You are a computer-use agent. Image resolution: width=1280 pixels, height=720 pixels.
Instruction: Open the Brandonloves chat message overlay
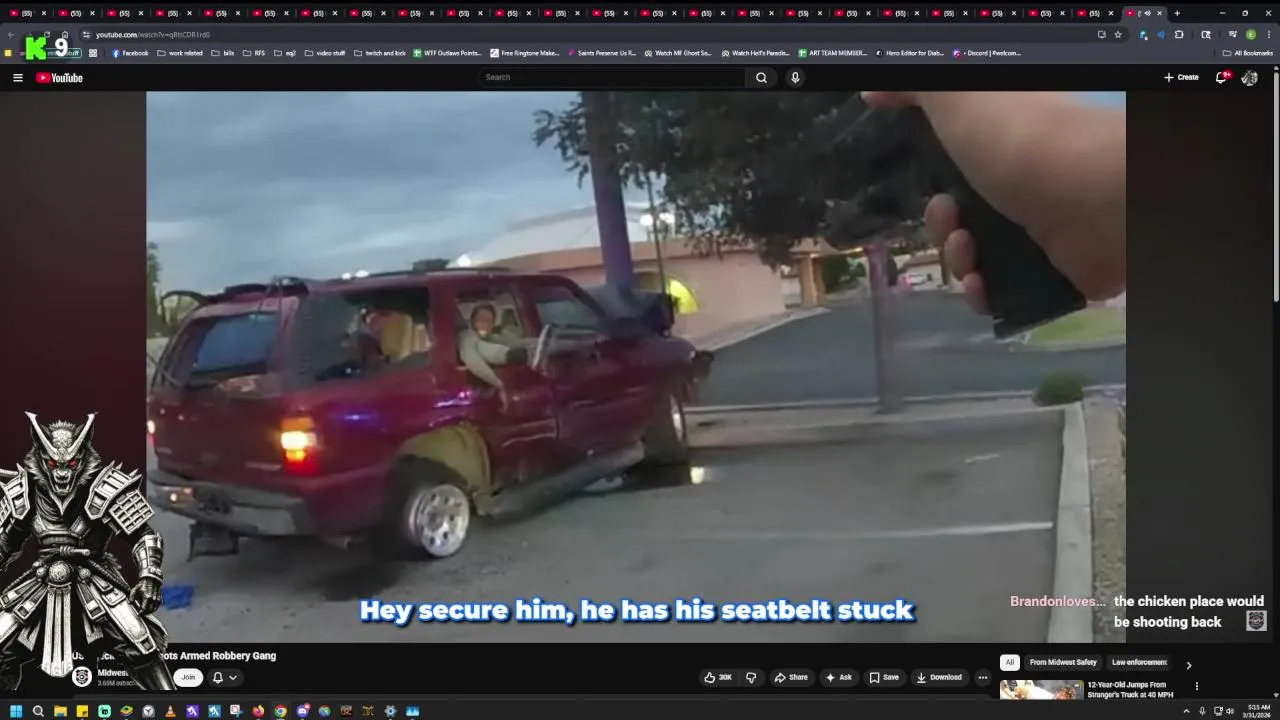coord(1137,611)
